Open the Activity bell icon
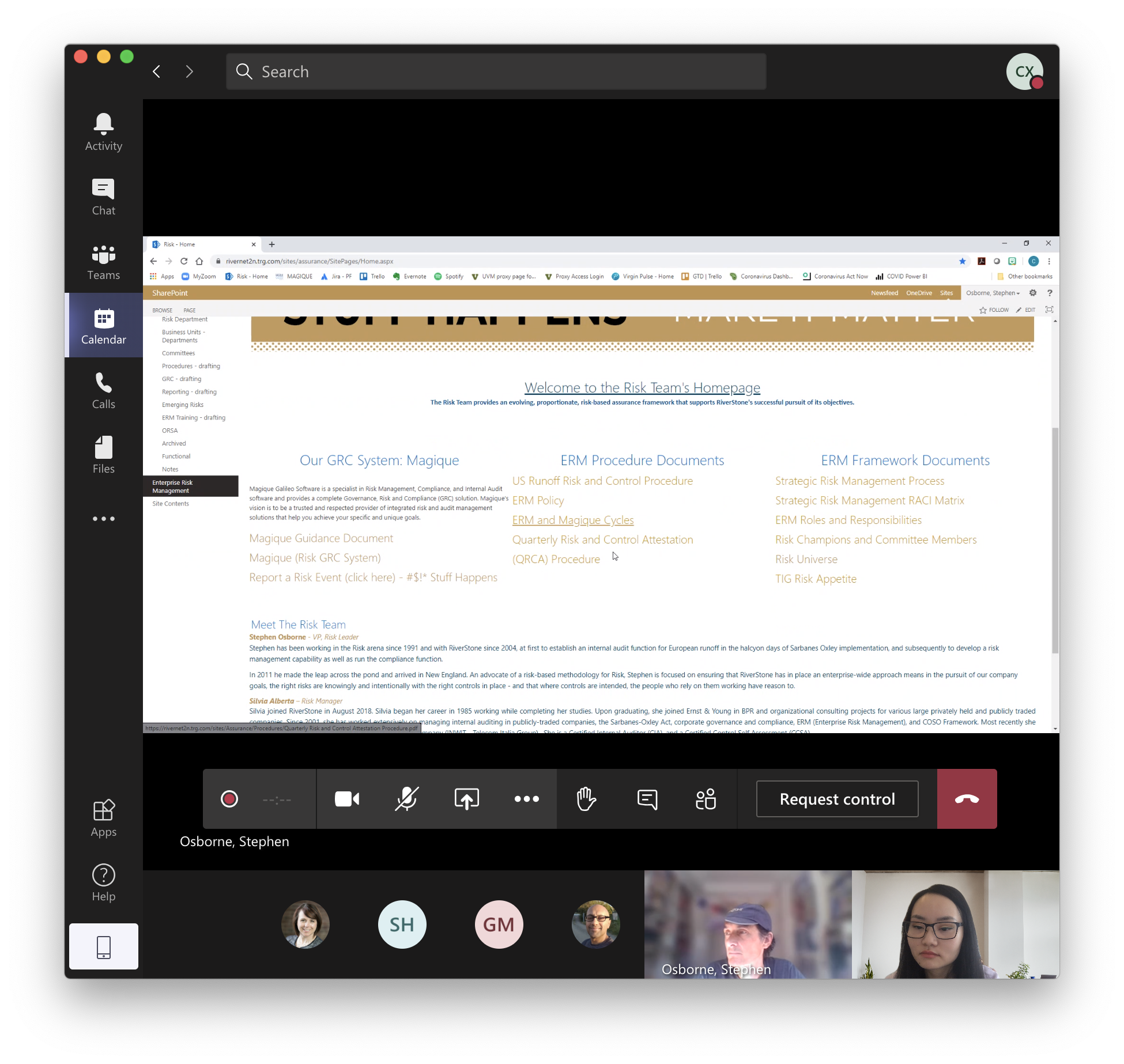The height and width of the screenshot is (1064, 1124). pos(104,132)
